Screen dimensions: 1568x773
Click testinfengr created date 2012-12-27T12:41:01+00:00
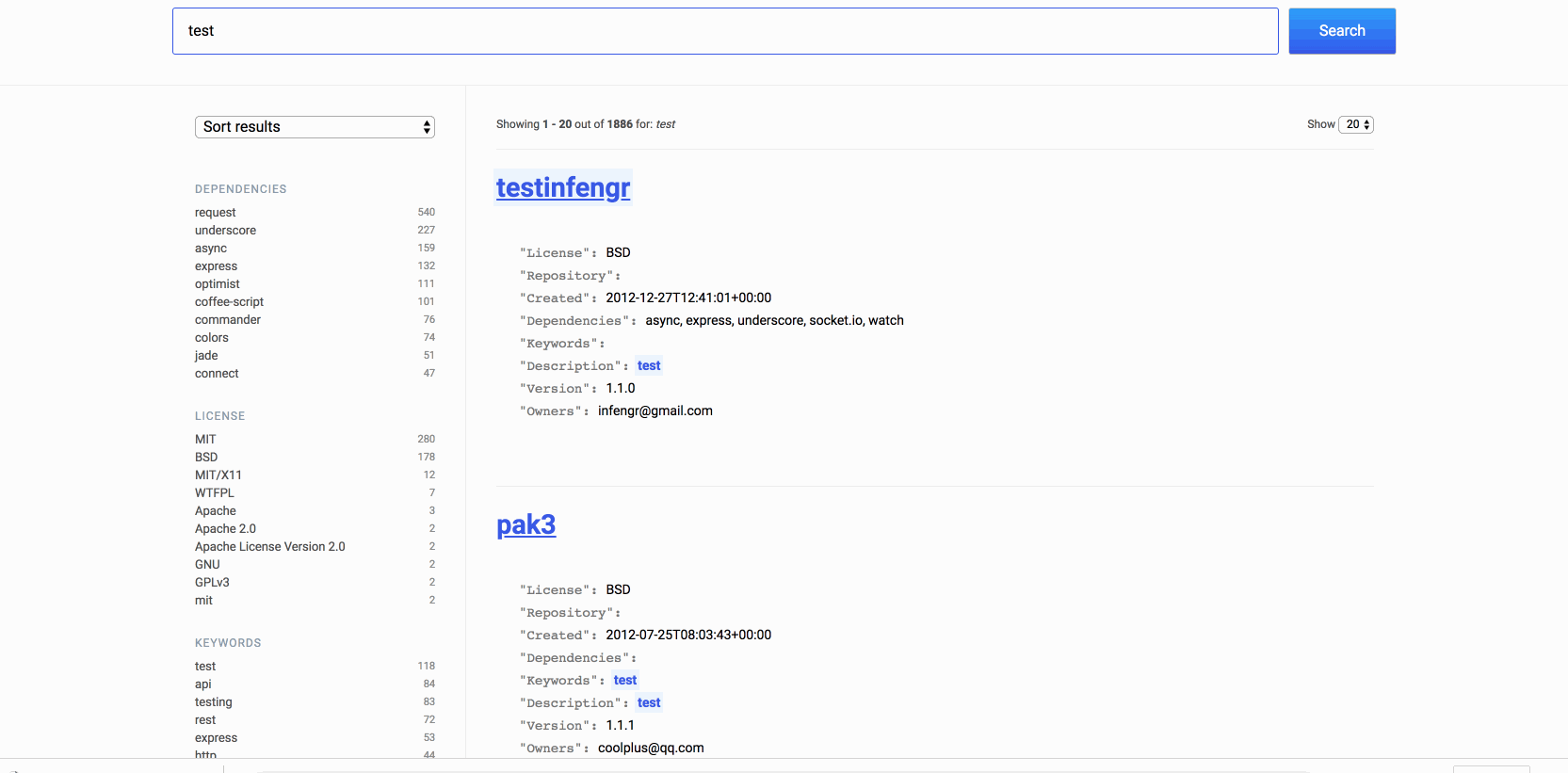click(688, 298)
